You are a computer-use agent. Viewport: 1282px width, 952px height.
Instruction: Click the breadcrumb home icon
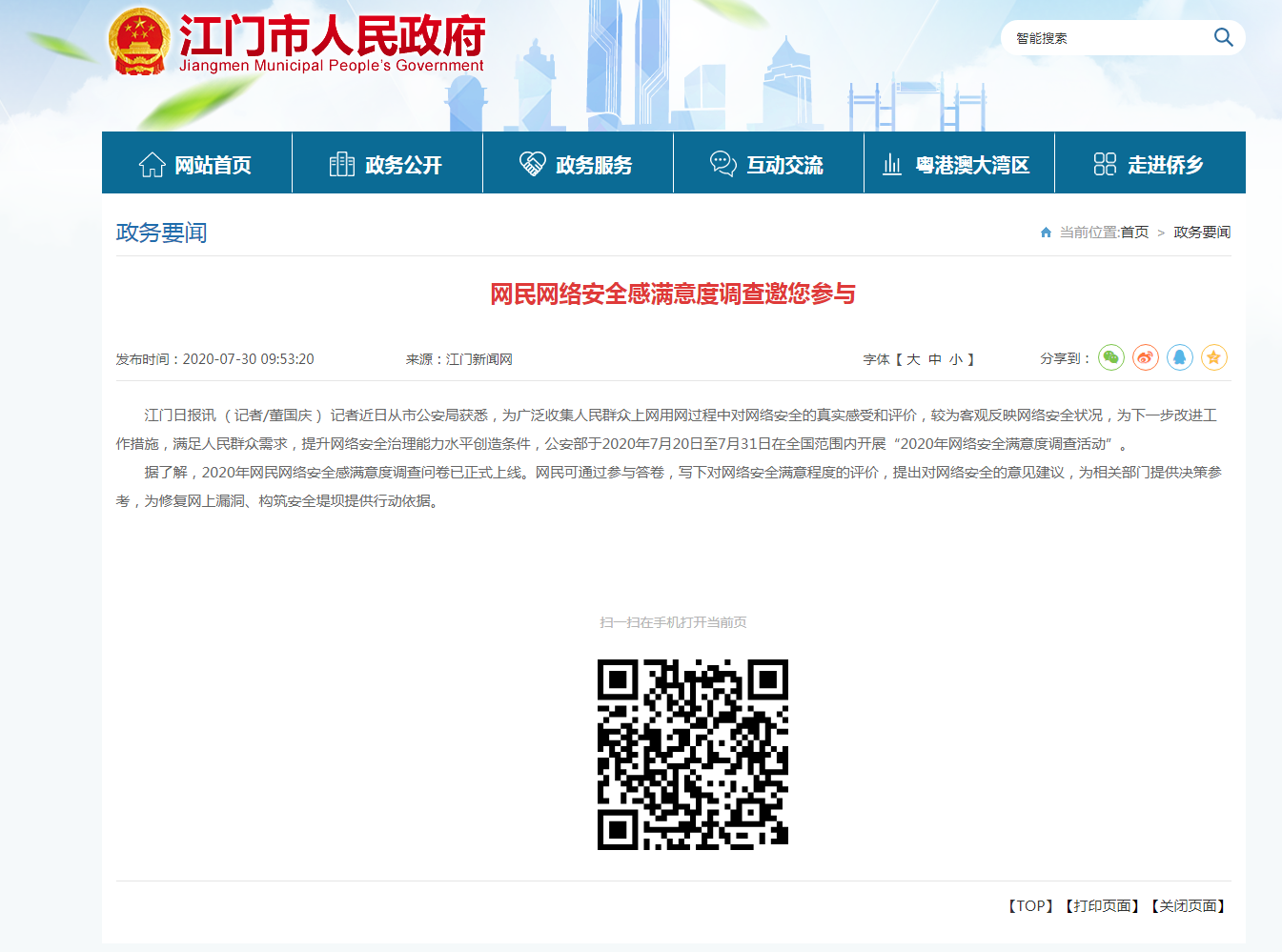pyautogui.click(x=1046, y=233)
